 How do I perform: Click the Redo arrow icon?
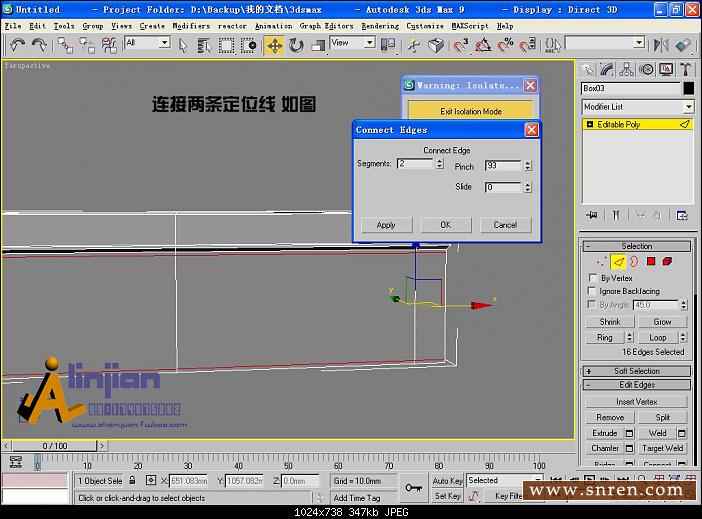[x=40, y=45]
